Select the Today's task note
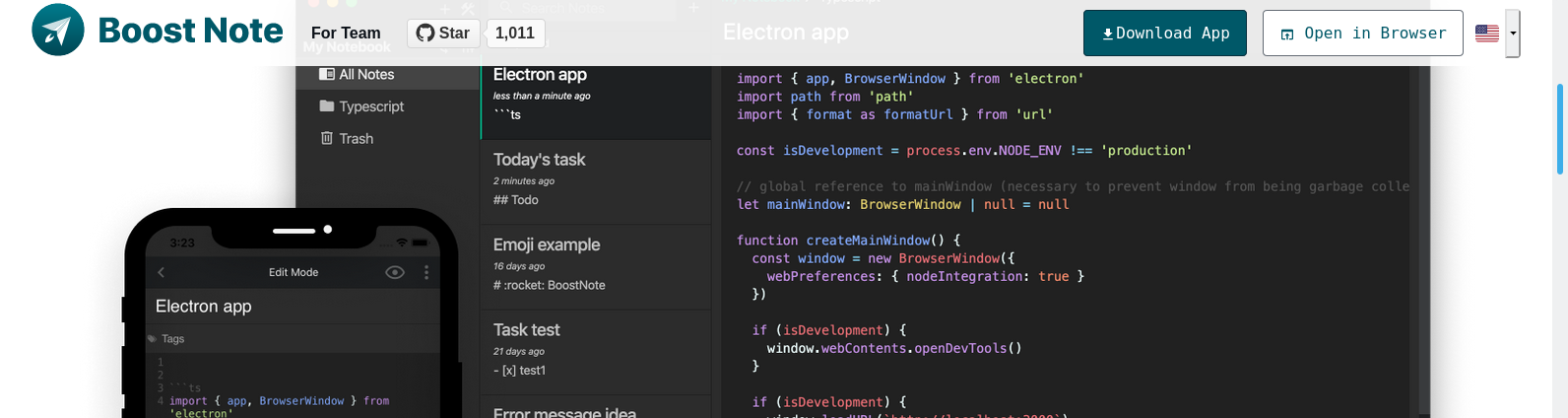Viewport: 1568px width, 418px height. (x=596, y=181)
